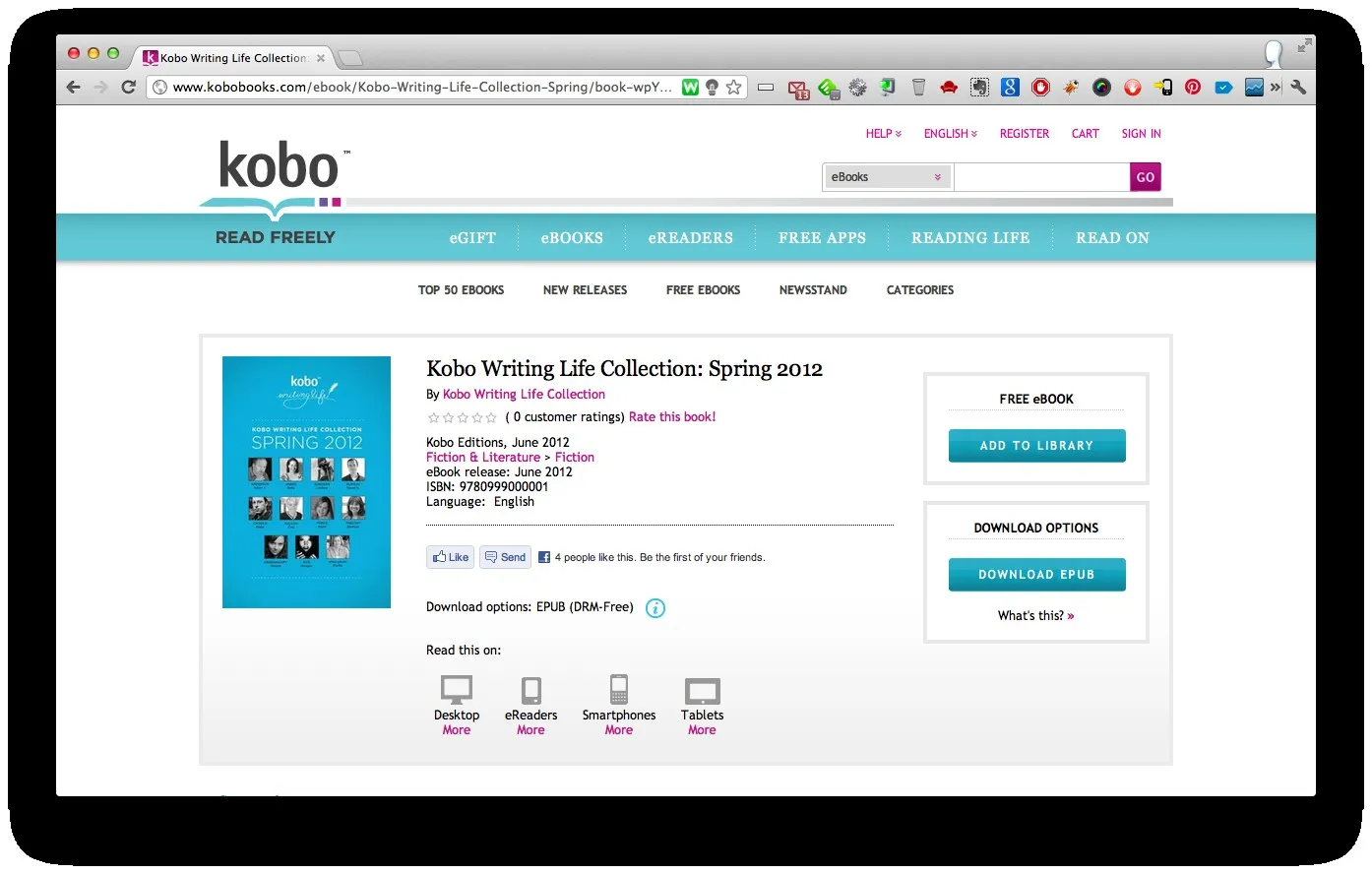
Task: Click the ADD TO LIBRARY button
Action: coord(1036,446)
